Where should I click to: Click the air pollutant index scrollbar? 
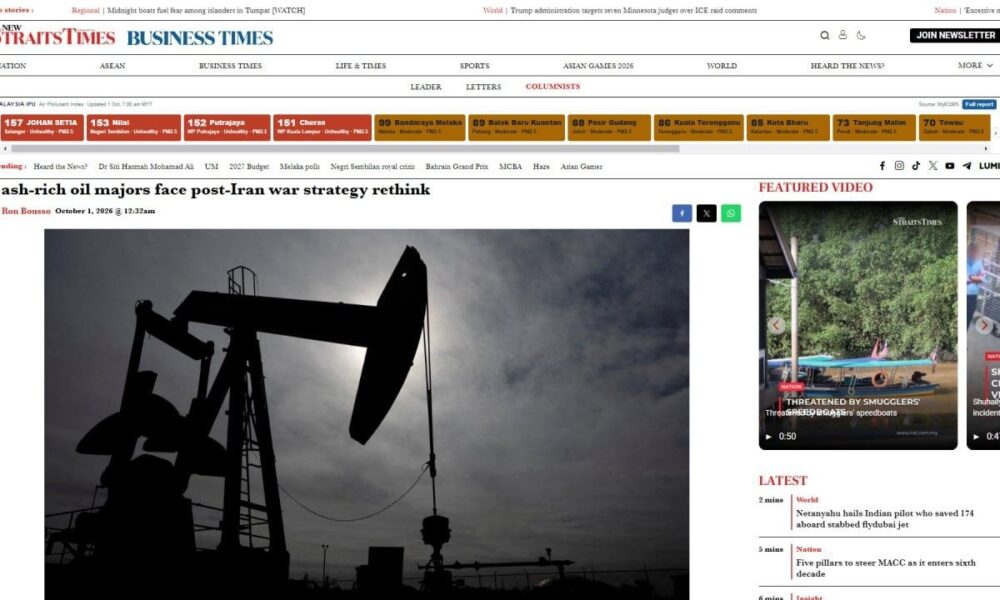click(345, 149)
